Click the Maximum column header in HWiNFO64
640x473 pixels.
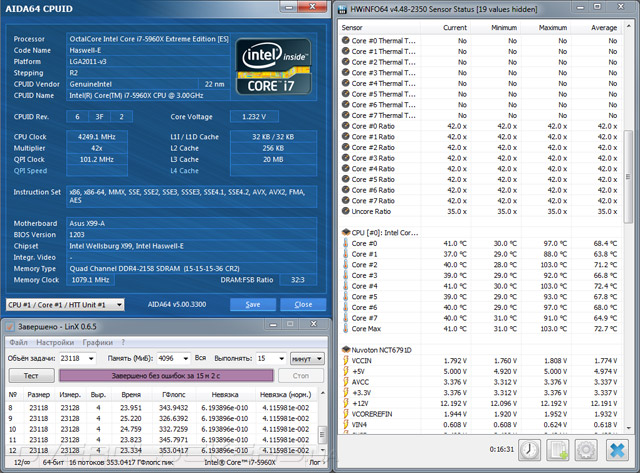coord(545,27)
